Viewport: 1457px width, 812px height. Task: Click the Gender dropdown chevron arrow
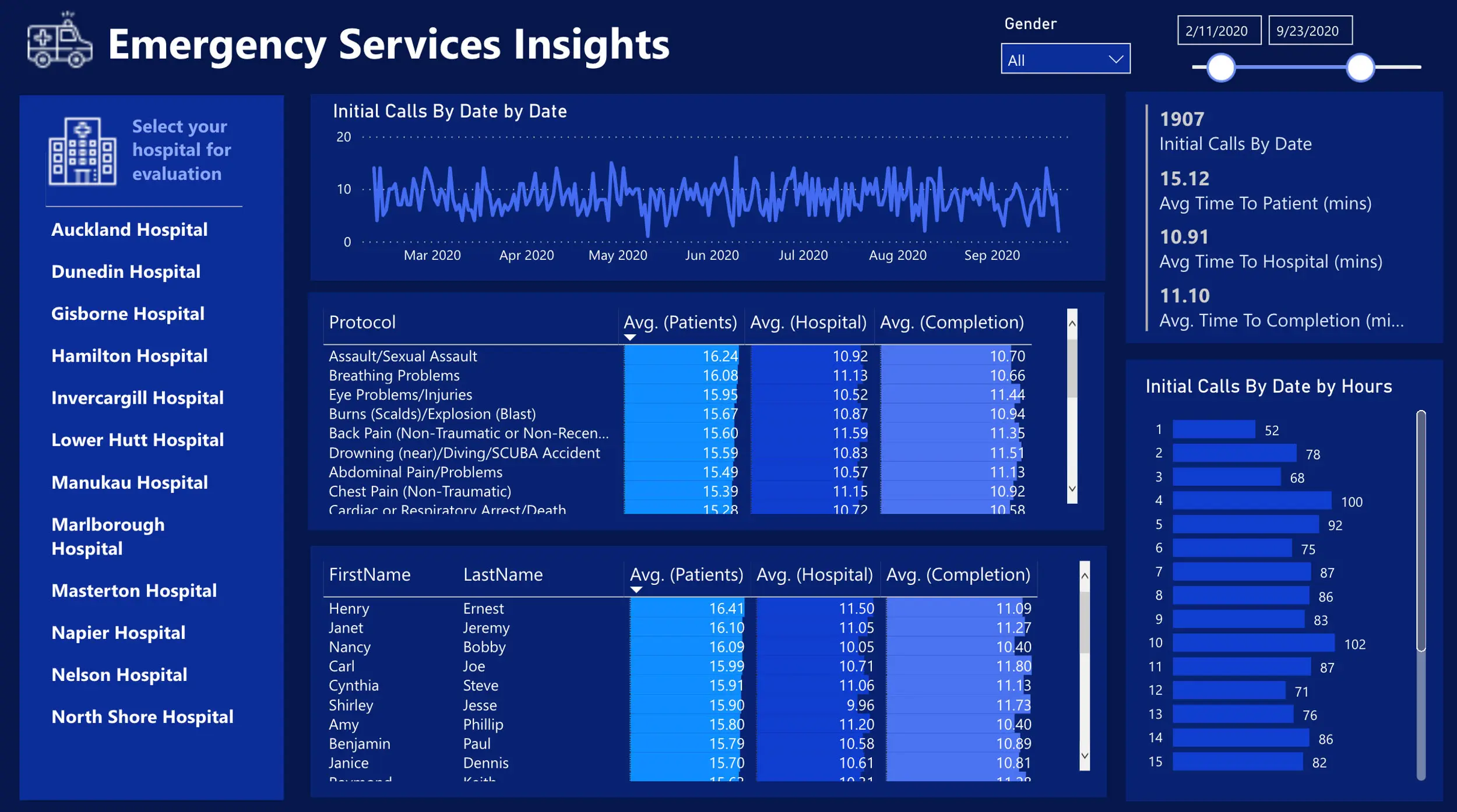pyautogui.click(x=1115, y=59)
